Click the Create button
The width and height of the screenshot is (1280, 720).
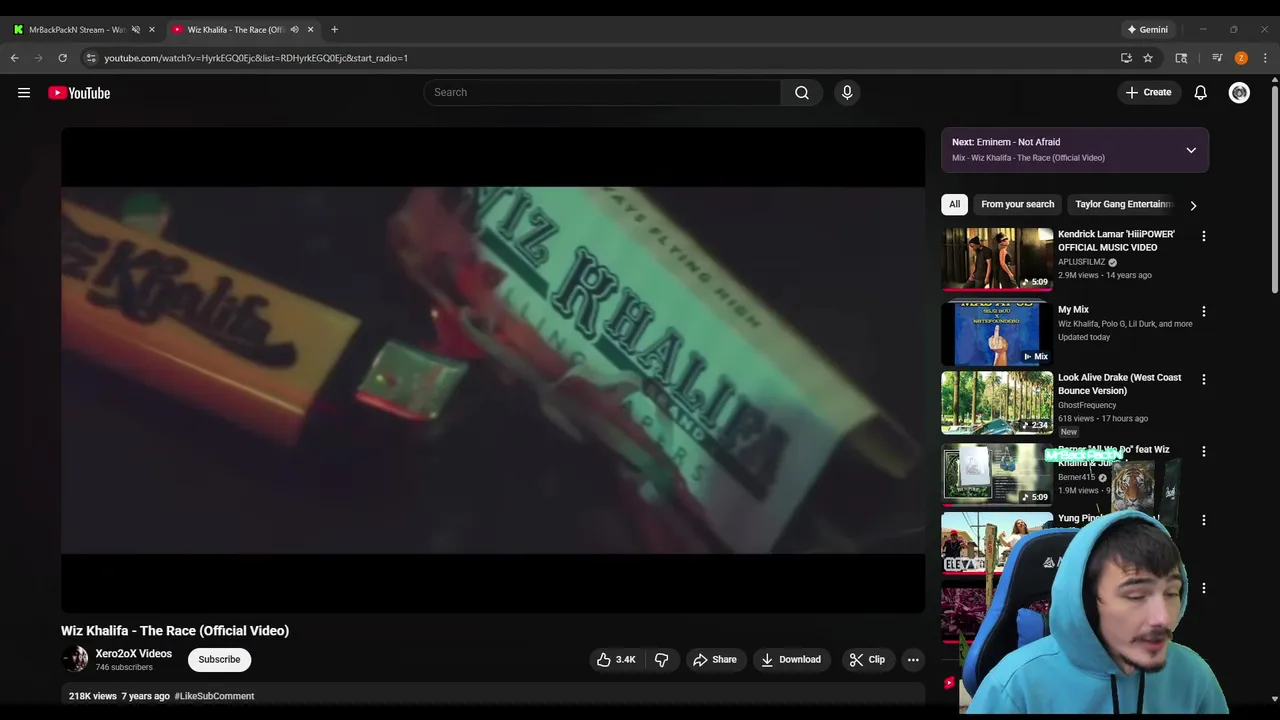point(1148,93)
